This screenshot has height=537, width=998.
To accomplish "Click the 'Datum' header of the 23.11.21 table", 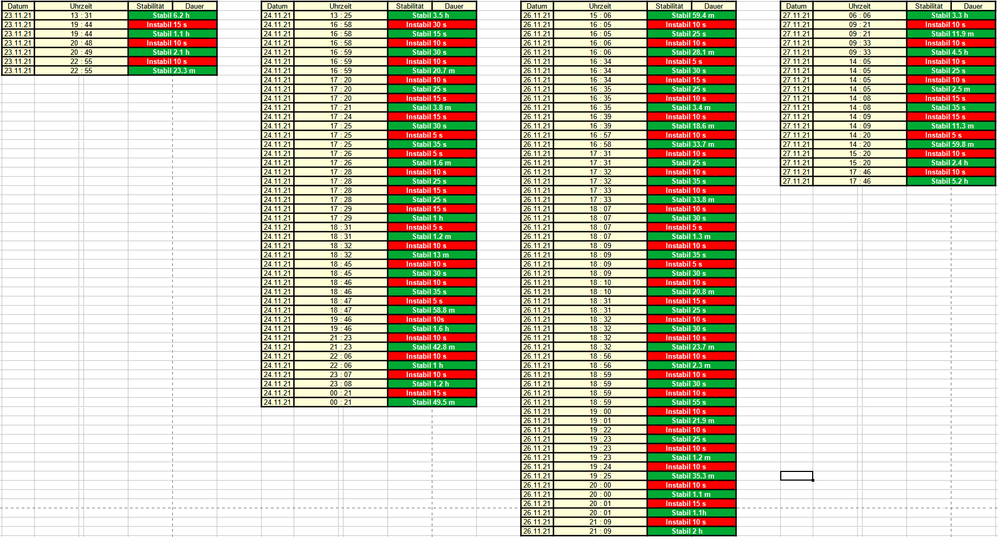I will [x=18, y=6].
